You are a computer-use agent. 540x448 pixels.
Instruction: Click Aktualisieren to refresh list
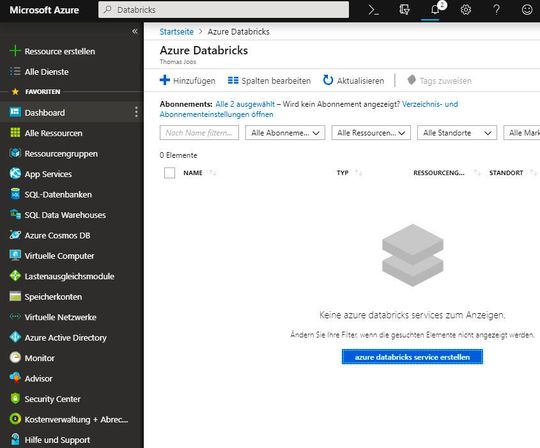(x=354, y=81)
